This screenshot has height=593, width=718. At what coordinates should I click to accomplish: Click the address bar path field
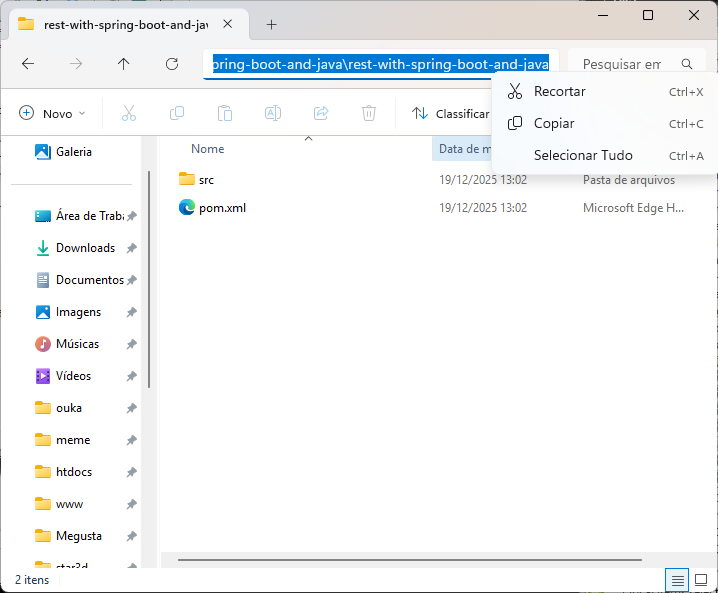point(380,64)
